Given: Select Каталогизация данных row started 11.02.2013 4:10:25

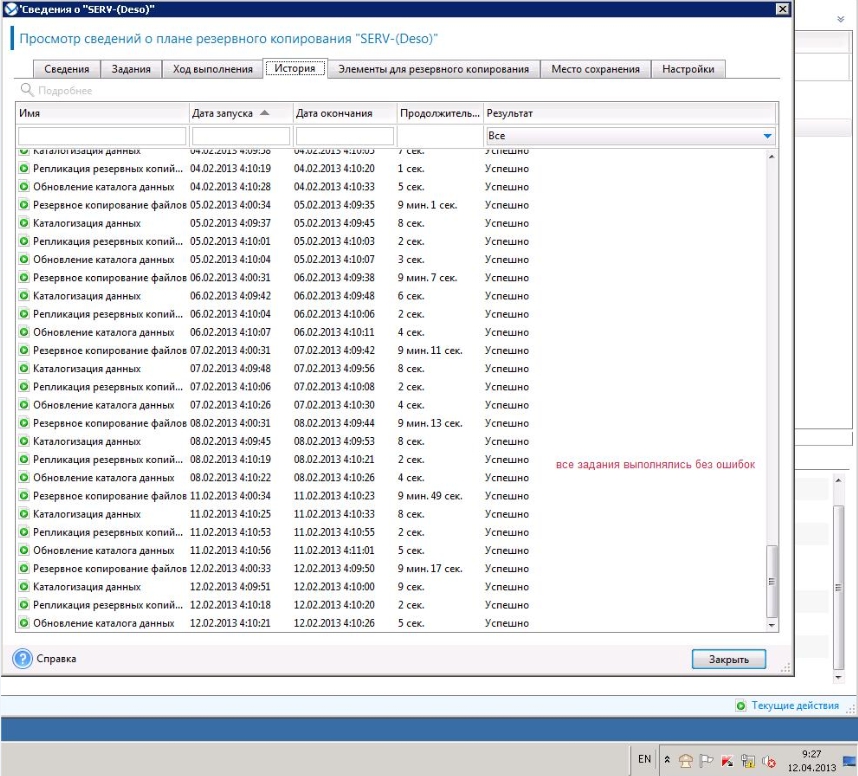Looking at the screenshot, I should point(391,514).
